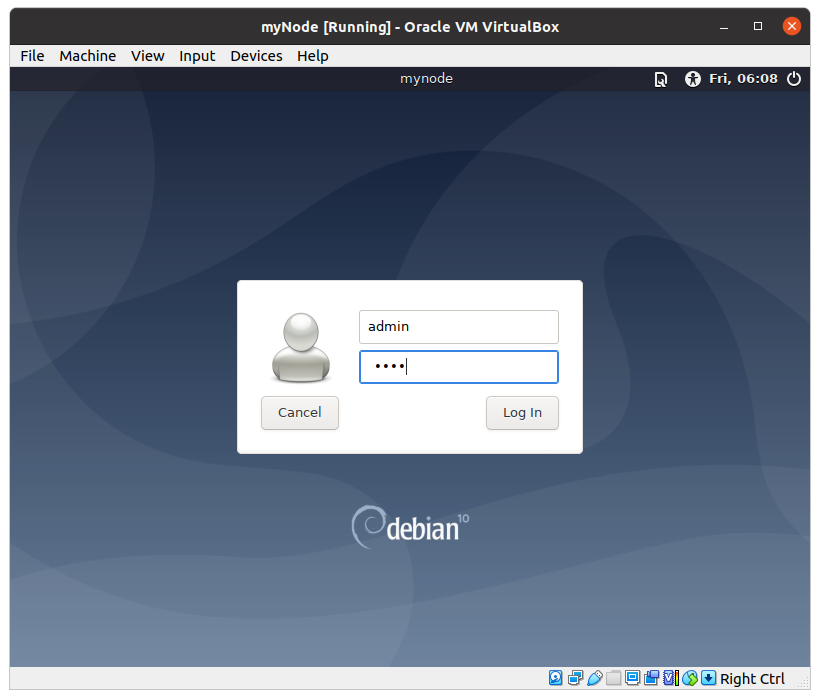The width and height of the screenshot is (820, 699).
Task: Open the session selector icon in top panel
Action: (660, 79)
